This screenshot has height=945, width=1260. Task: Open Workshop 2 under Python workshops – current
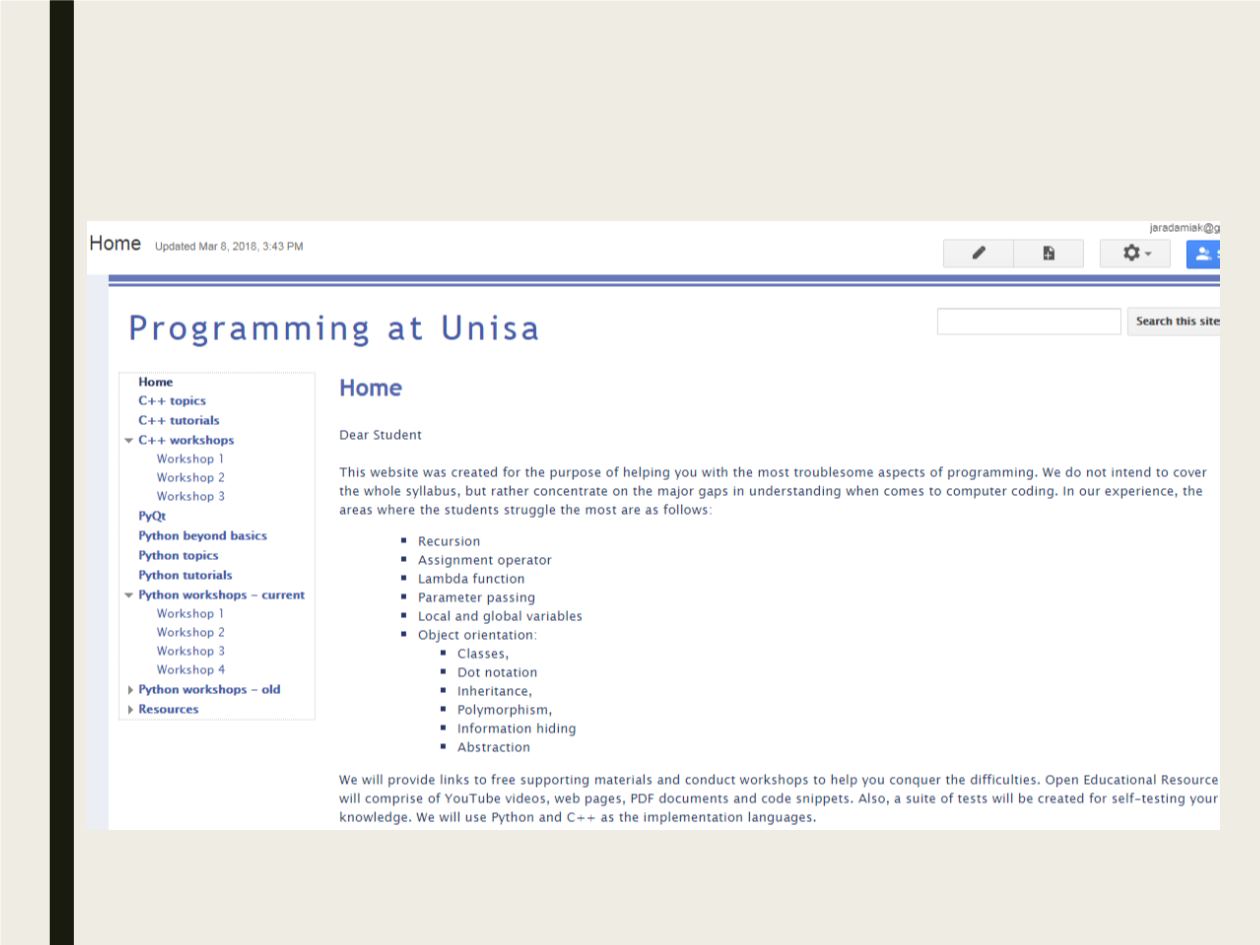tap(190, 633)
